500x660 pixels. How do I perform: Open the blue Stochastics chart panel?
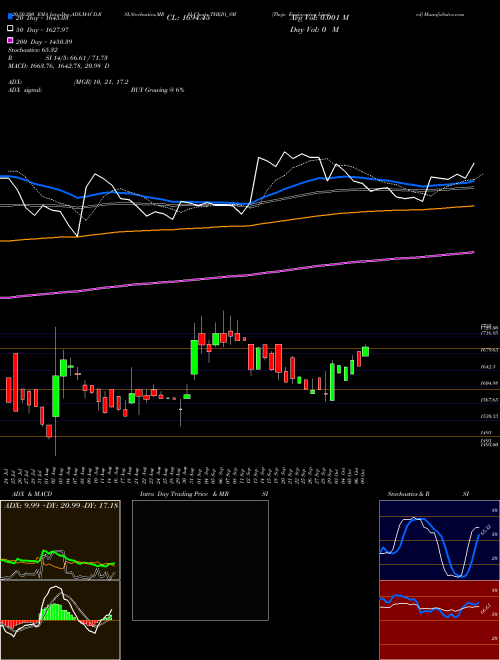click(439, 540)
